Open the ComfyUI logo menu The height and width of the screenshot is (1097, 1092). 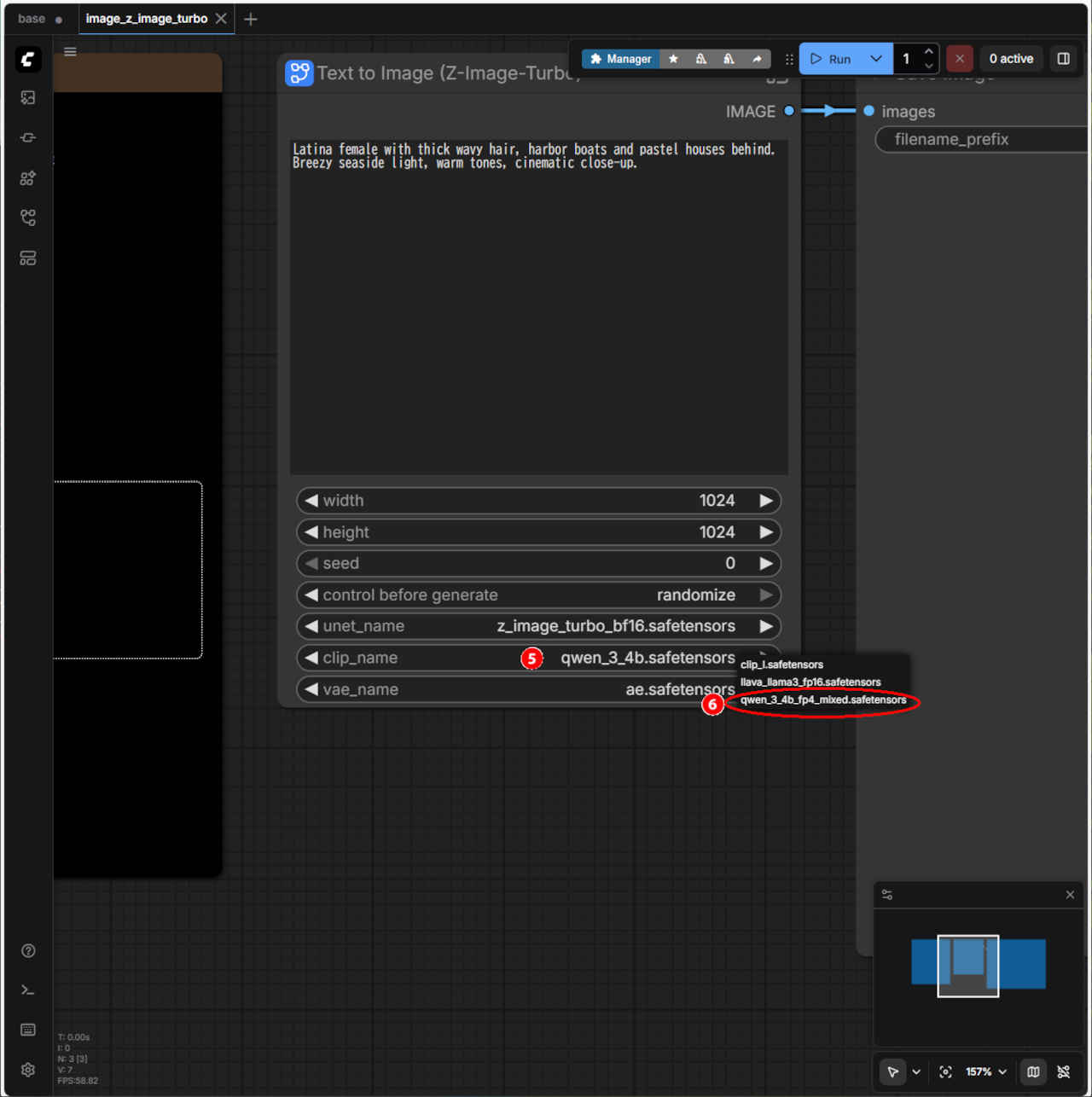pyautogui.click(x=27, y=59)
